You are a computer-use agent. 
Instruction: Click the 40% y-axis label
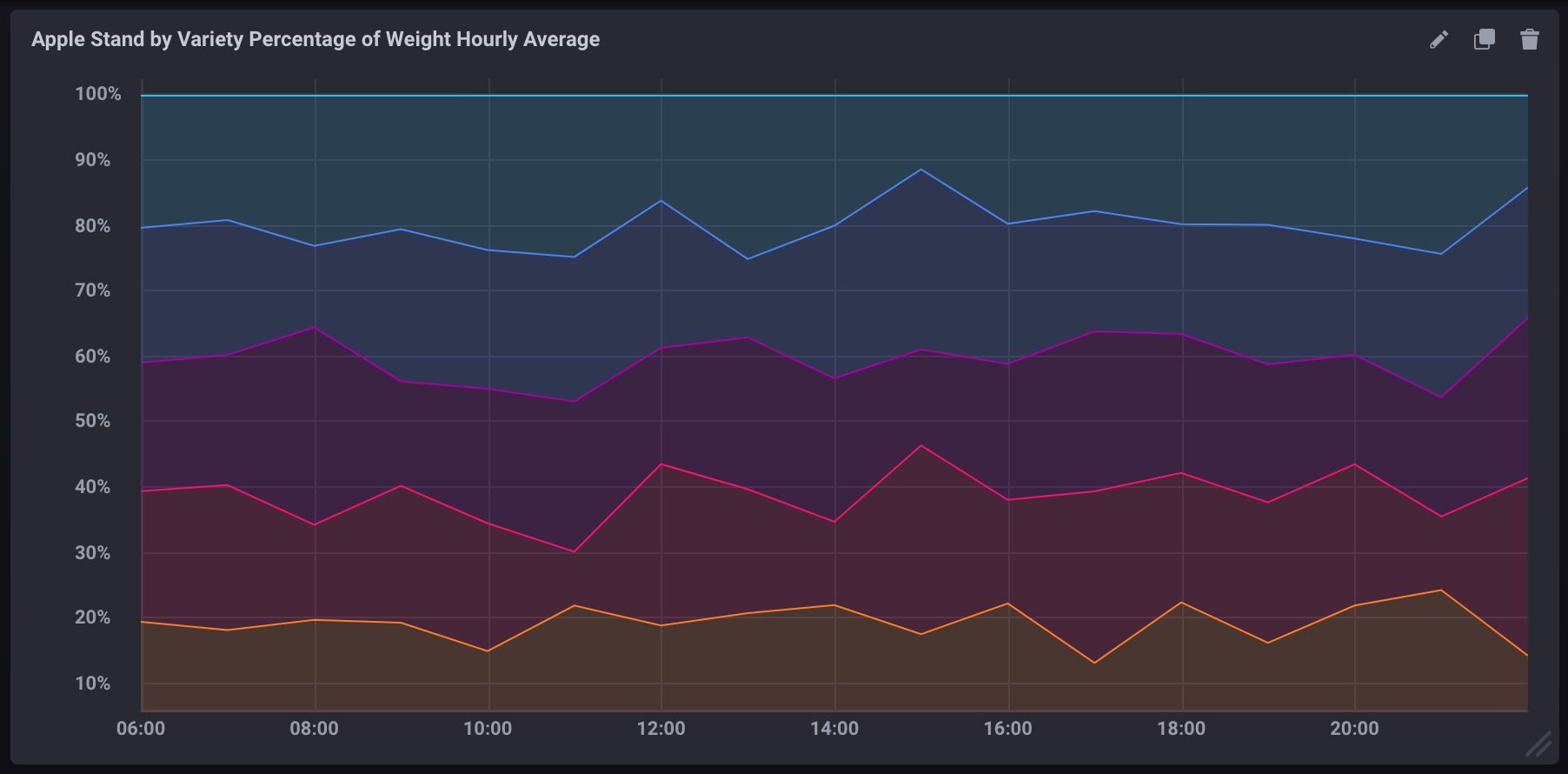(x=93, y=487)
